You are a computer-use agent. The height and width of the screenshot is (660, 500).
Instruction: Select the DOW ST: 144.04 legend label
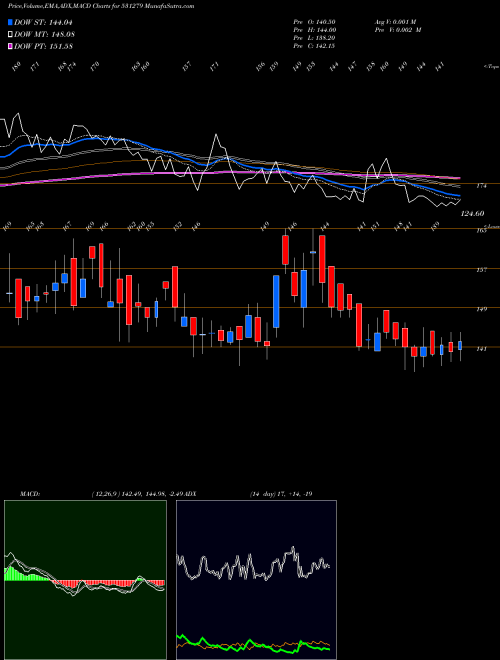[x=43, y=23]
